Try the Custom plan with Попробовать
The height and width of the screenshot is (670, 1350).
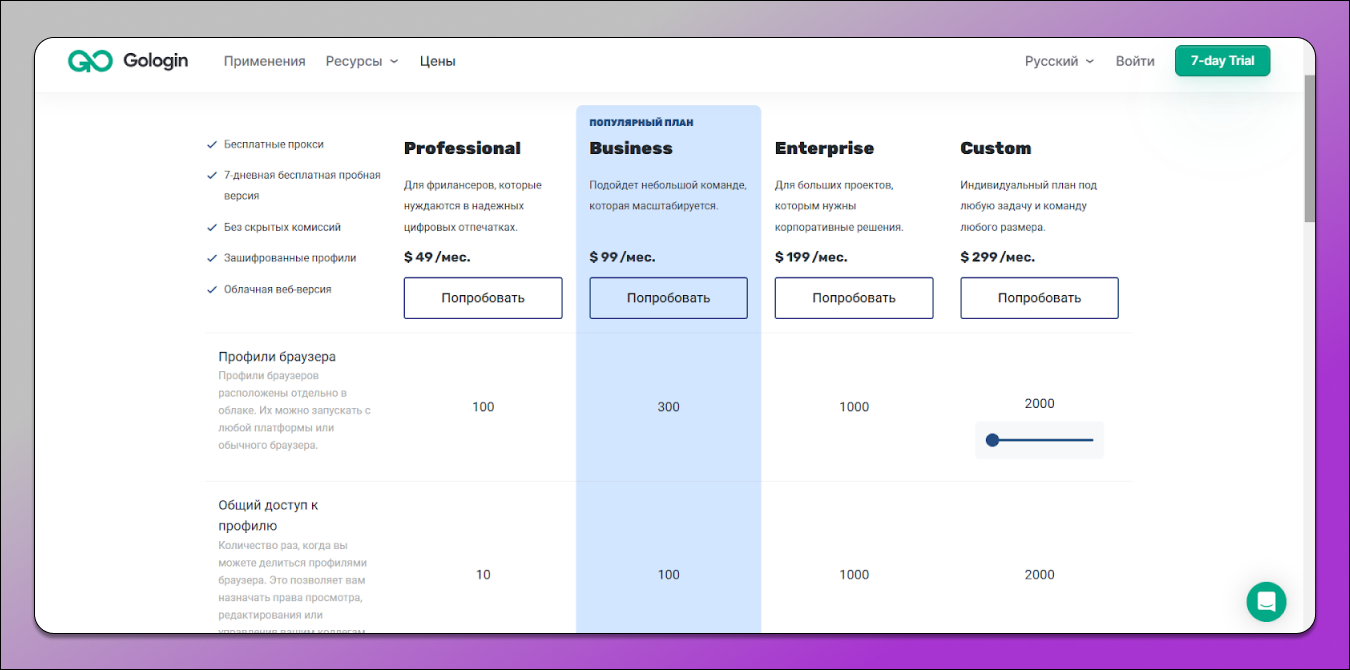(1039, 297)
